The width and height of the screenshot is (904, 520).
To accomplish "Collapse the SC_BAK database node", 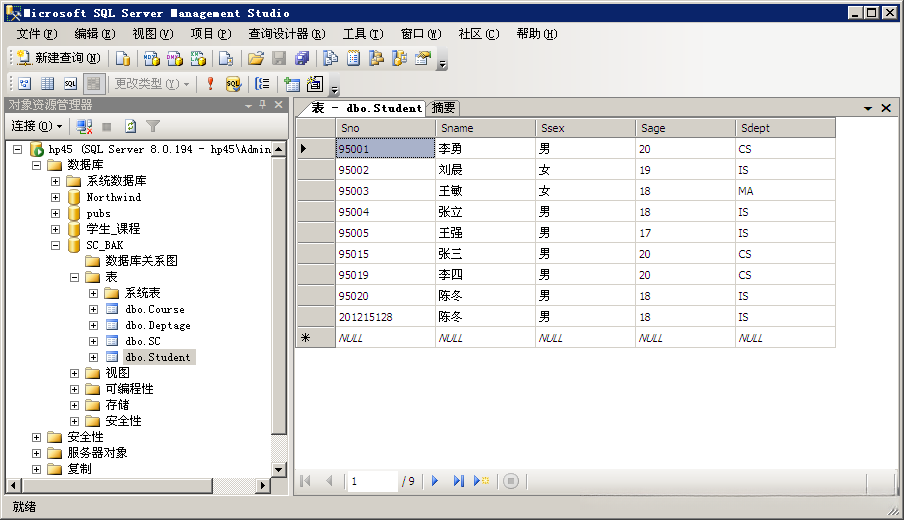I will tap(56, 245).
